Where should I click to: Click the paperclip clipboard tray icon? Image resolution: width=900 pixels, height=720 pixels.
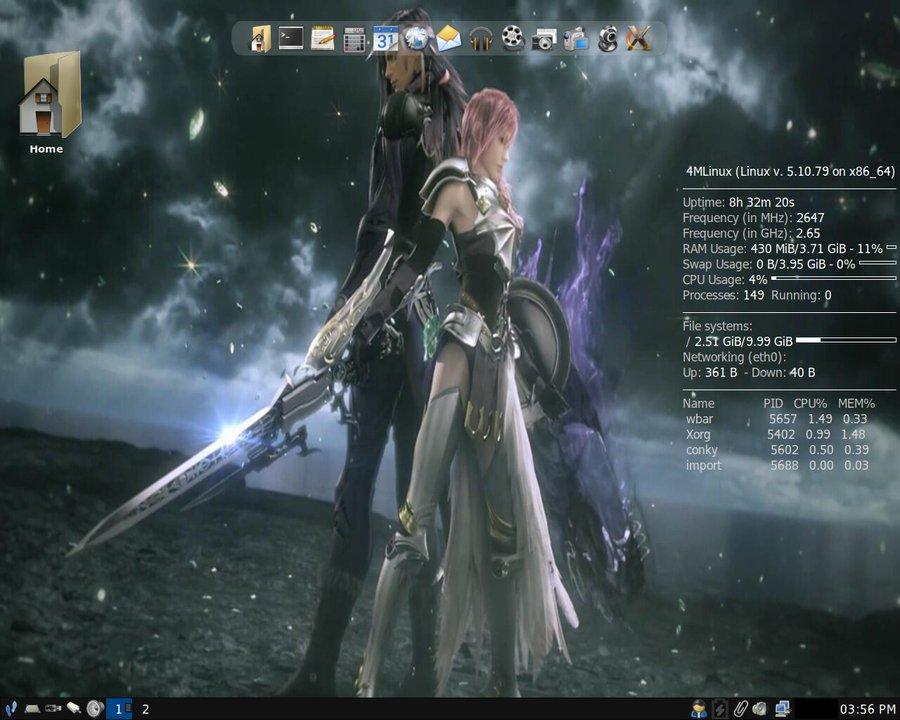[x=740, y=709]
